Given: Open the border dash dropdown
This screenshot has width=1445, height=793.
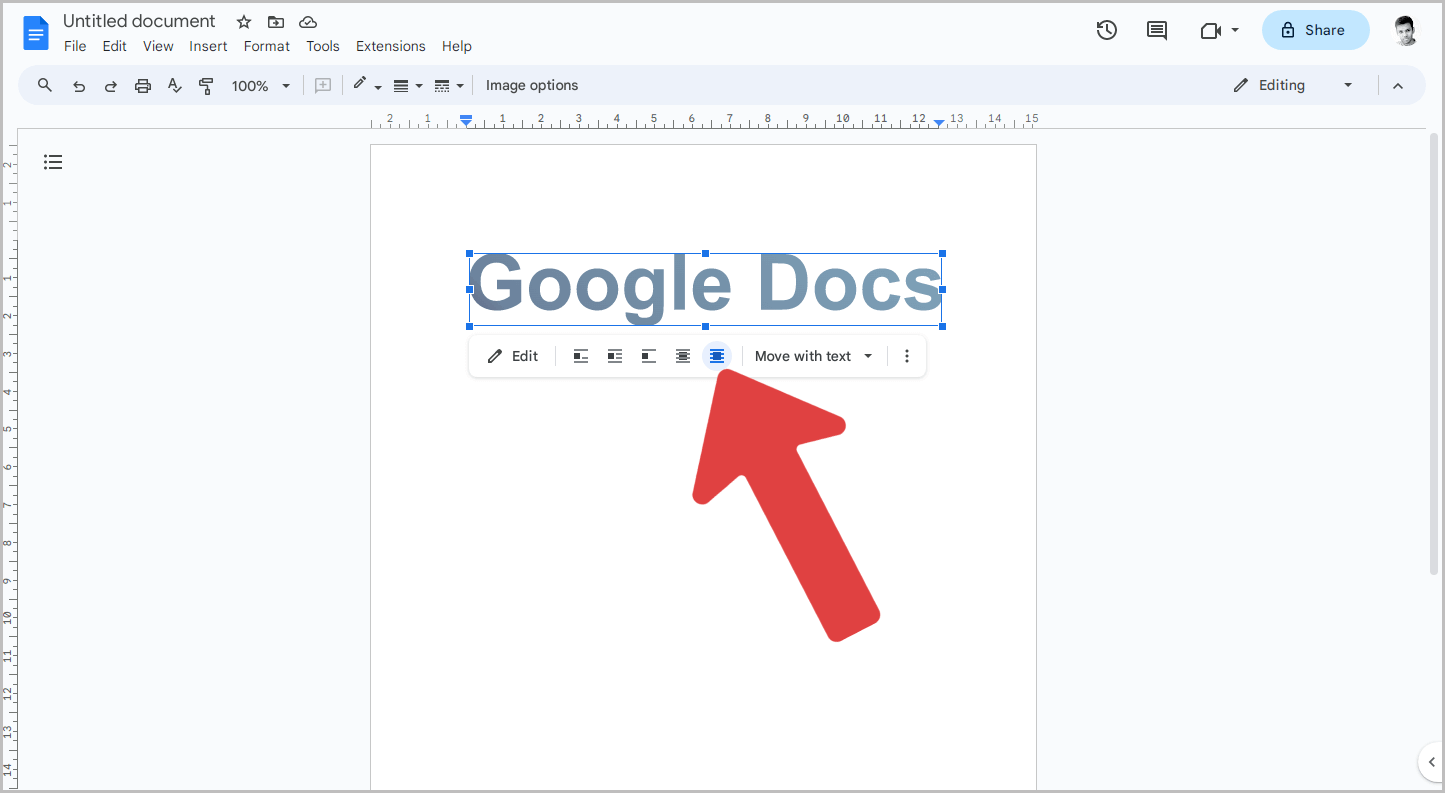Looking at the screenshot, I should click(x=449, y=86).
